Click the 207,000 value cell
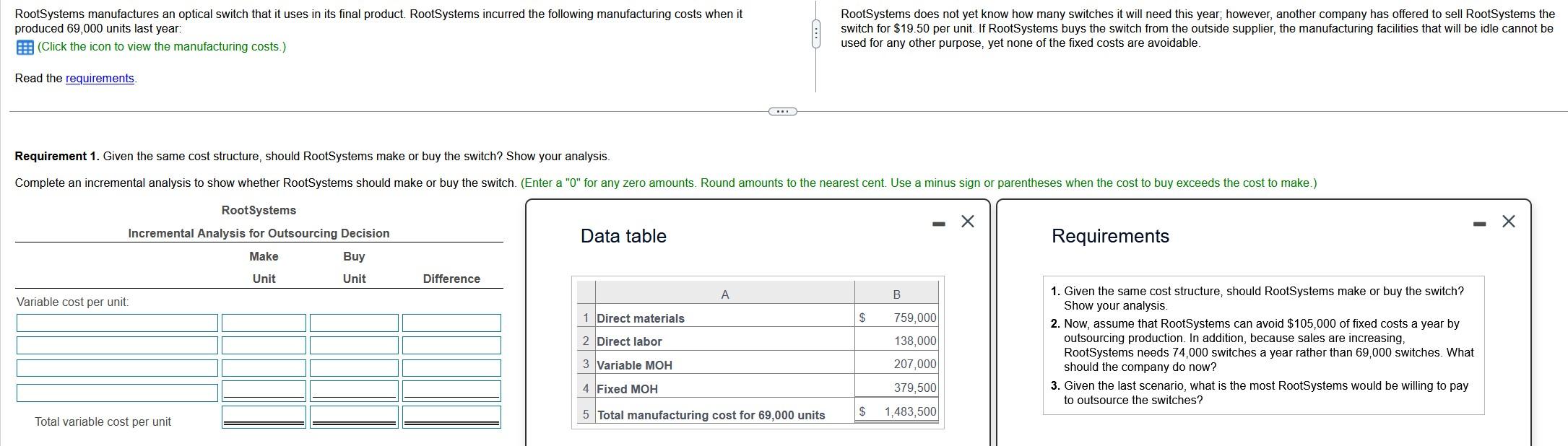The image size is (1568, 446). tap(897, 364)
